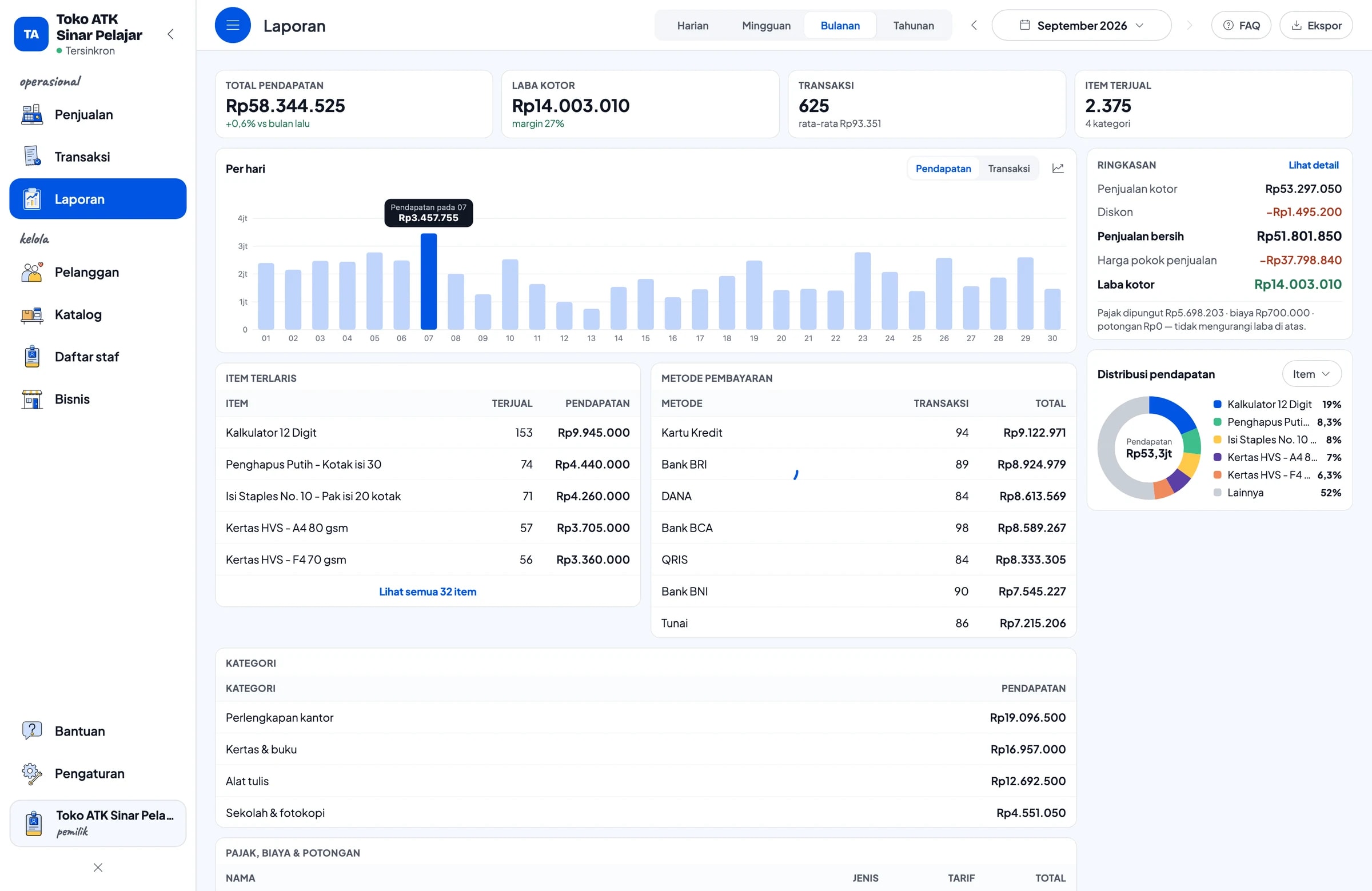Click the Kalkulator 12 Digit blue legend swatch

(1217, 404)
